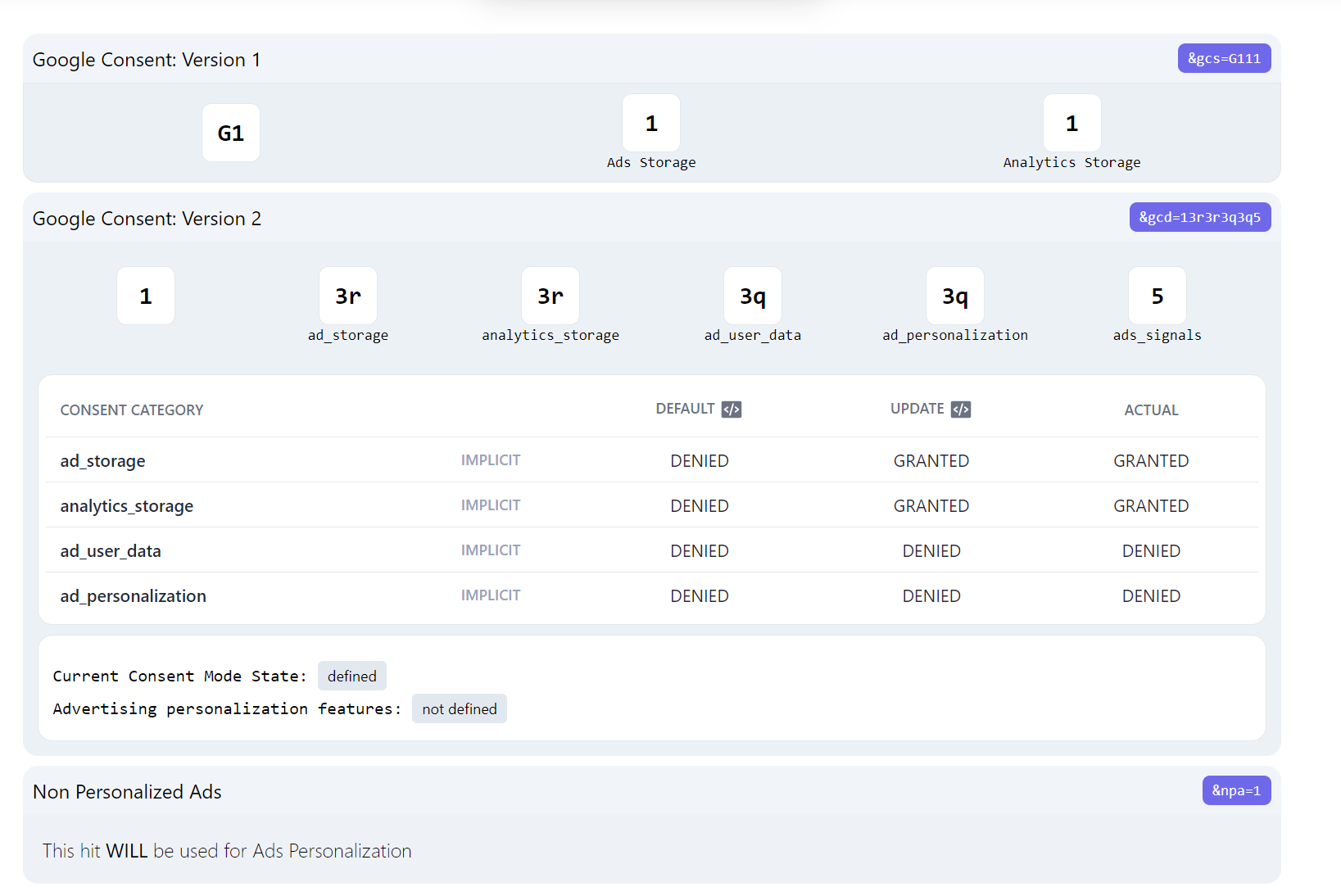1341x896 pixels.
Task: Toggle the "defined" Consent Mode State chip
Action: point(351,676)
